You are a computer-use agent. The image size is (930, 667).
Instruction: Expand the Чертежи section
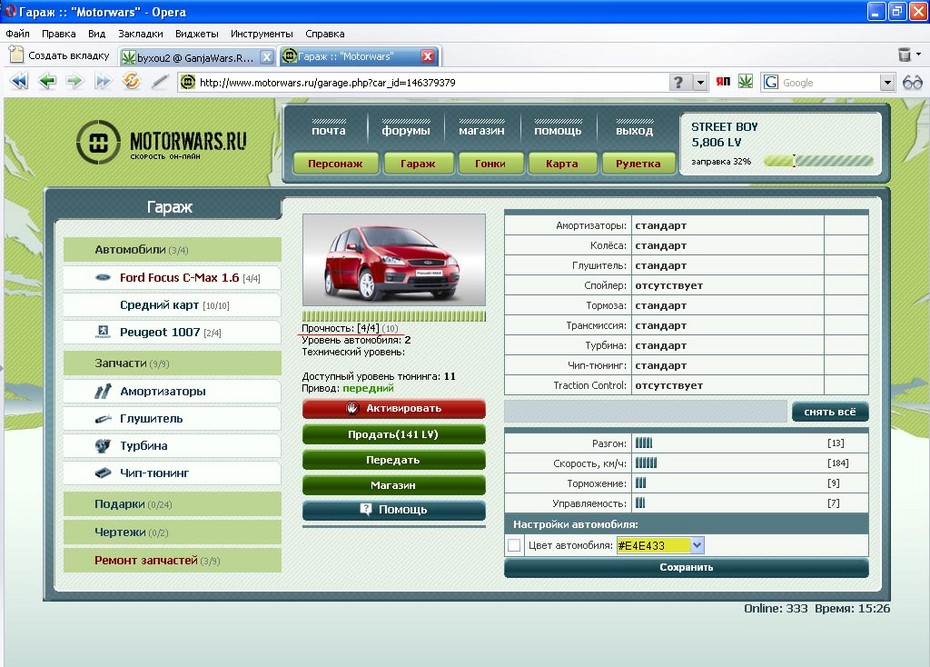pyautogui.click(x=172, y=532)
